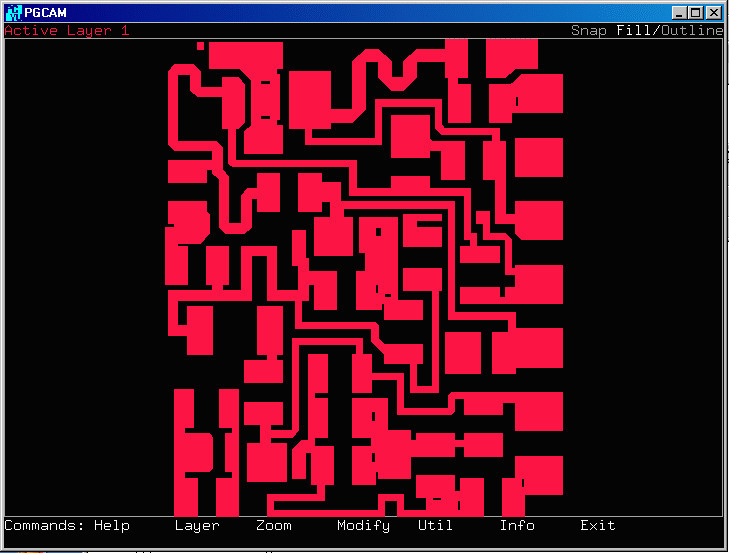Minimize the PGCAM window
This screenshot has height=553, width=729.
(x=679, y=13)
